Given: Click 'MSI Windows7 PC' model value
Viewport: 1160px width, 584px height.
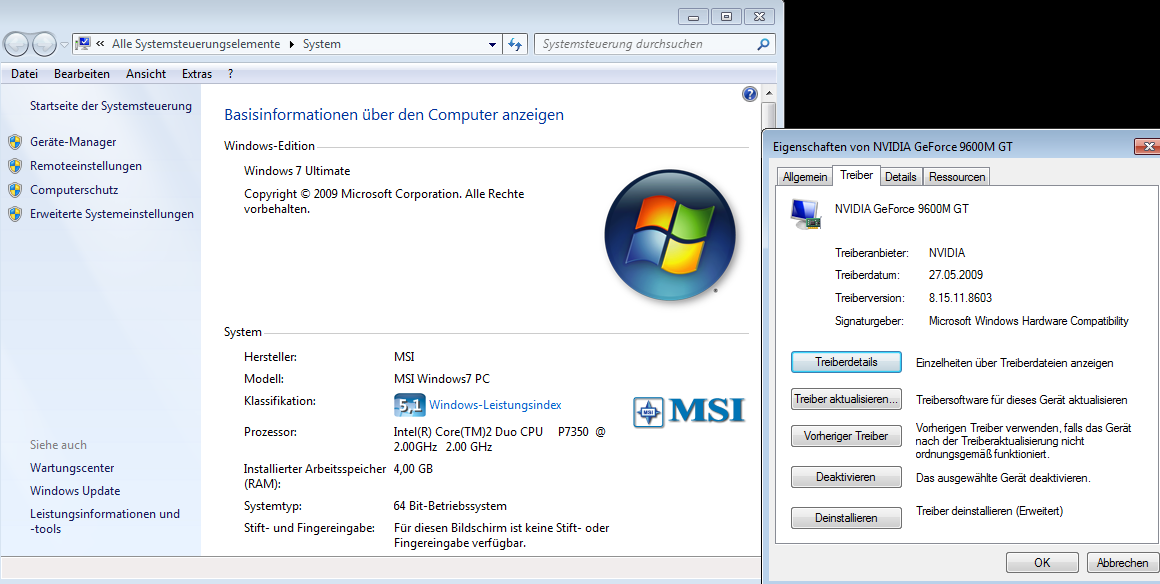Looking at the screenshot, I should coord(442,379).
